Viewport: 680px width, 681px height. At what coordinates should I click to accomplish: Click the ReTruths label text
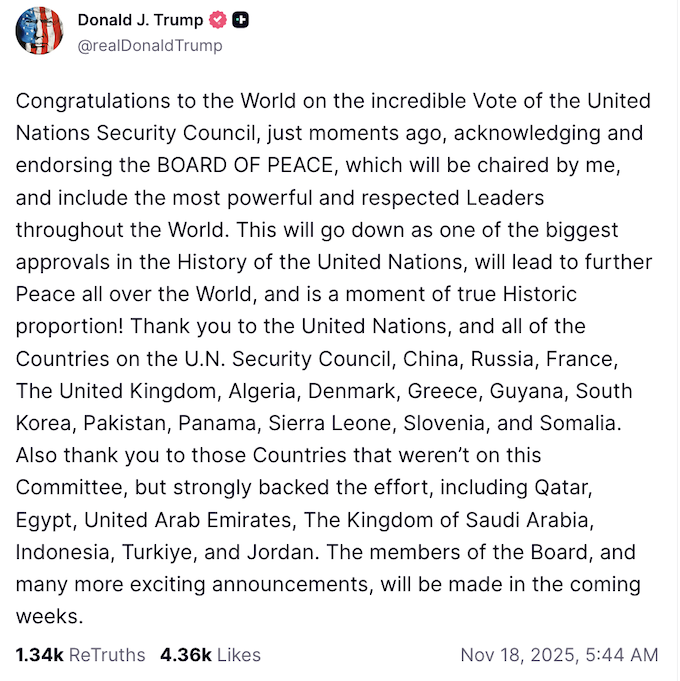pyautogui.click(x=107, y=655)
